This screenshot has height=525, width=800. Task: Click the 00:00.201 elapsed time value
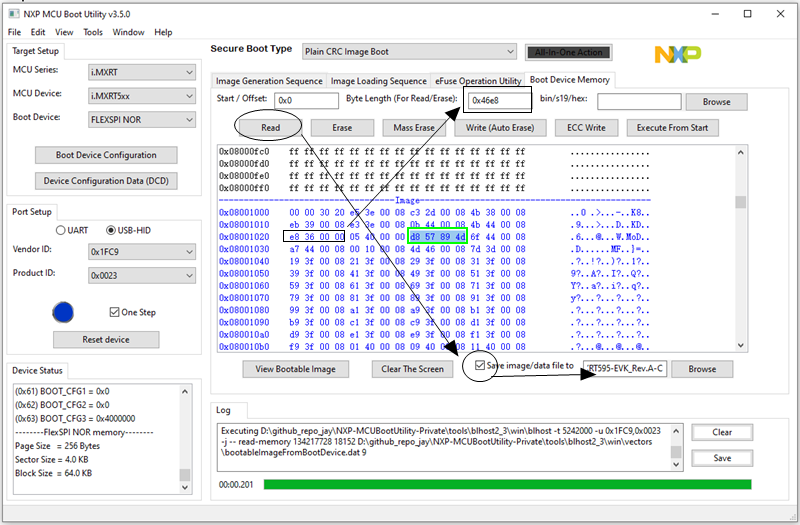click(x=236, y=484)
